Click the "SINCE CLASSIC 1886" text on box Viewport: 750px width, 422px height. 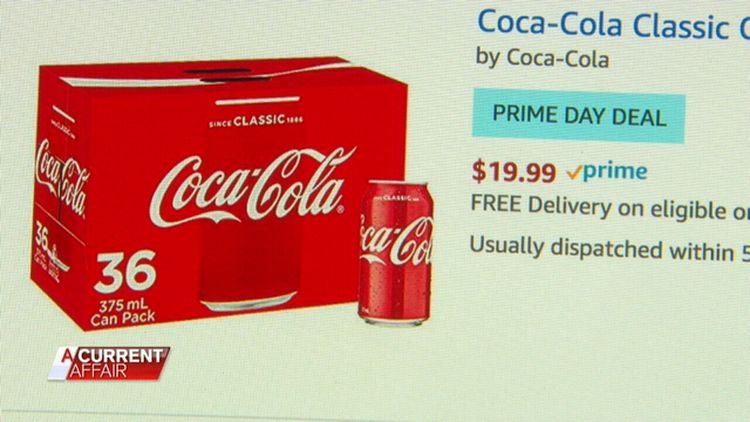pyautogui.click(x=256, y=121)
